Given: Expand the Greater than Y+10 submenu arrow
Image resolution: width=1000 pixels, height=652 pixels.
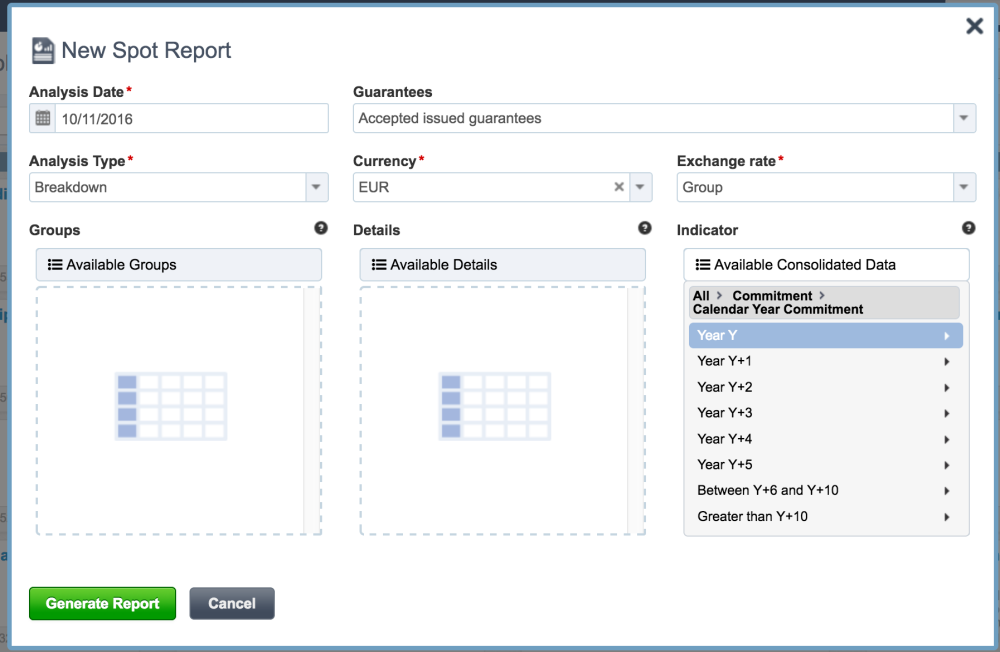Looking at the screenshot, I should (x=947, y=517).
